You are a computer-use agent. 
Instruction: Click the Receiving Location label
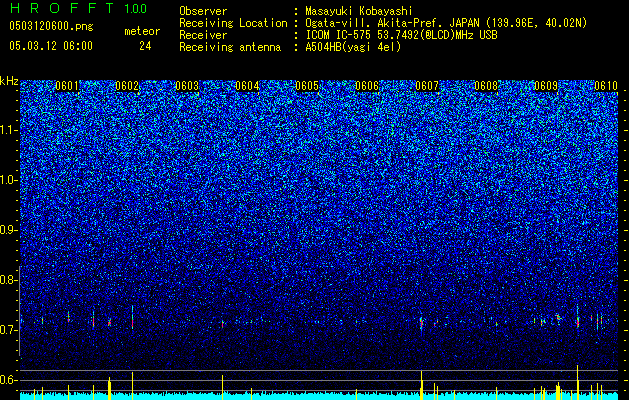[233, 23]
